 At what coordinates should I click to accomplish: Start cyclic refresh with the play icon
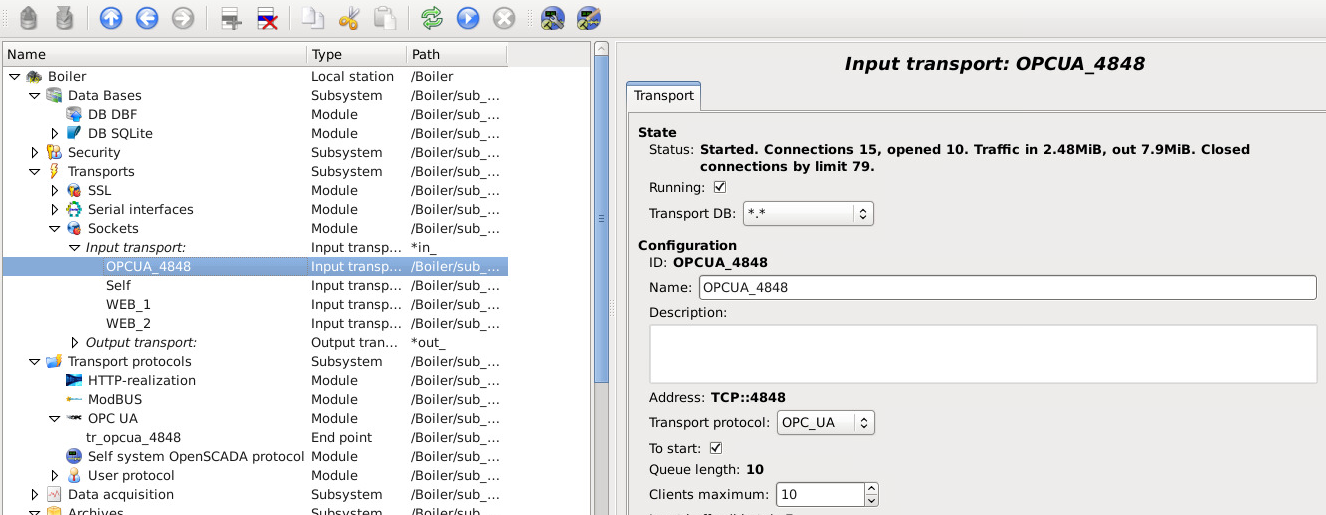point(467,18)
